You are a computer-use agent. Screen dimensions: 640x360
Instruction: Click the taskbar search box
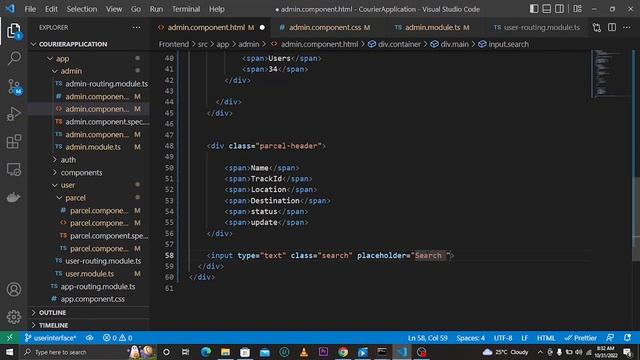[87, 352]
